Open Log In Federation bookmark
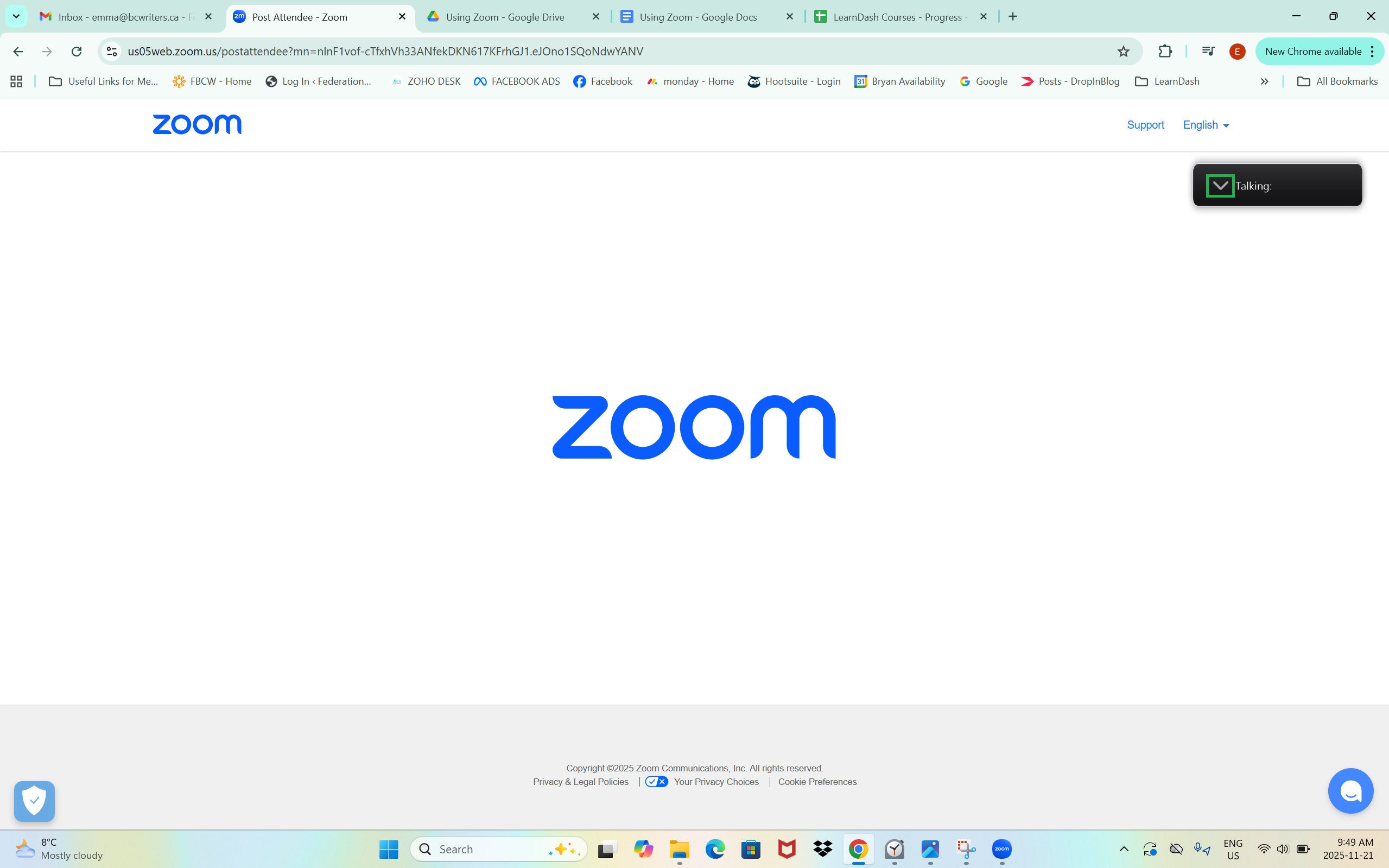Image resolution: width=1389 pixels, height=868 pixels. (319, 81)
